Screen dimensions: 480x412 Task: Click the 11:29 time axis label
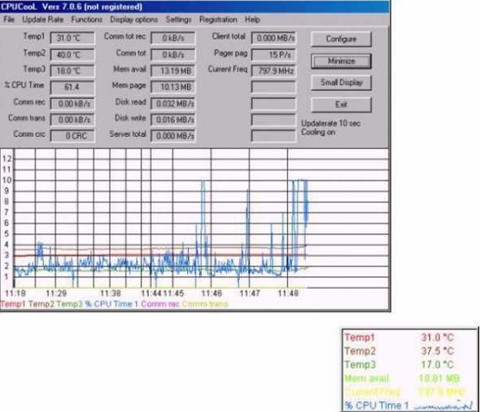coord(56,293)
